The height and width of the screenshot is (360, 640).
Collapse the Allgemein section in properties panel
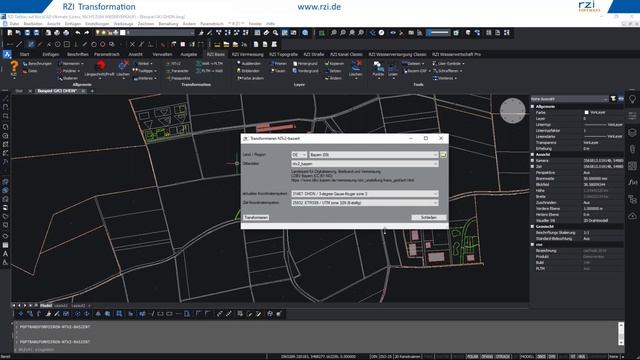pyautogui.click(x=533, y=107)
